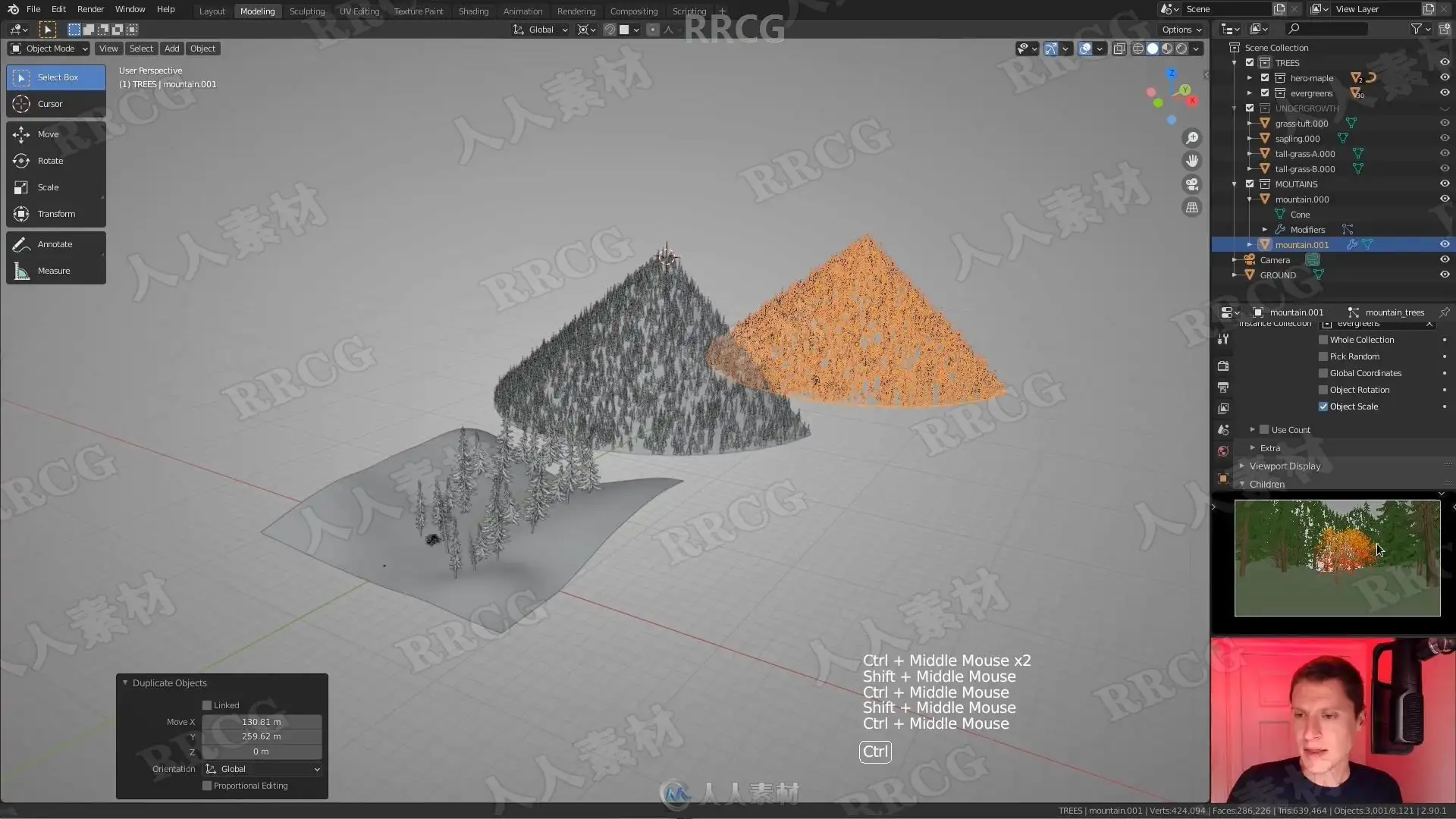This screenshot has width=1456, height=819.
Task: Activate the Scale tool
Action: [48, 187]
